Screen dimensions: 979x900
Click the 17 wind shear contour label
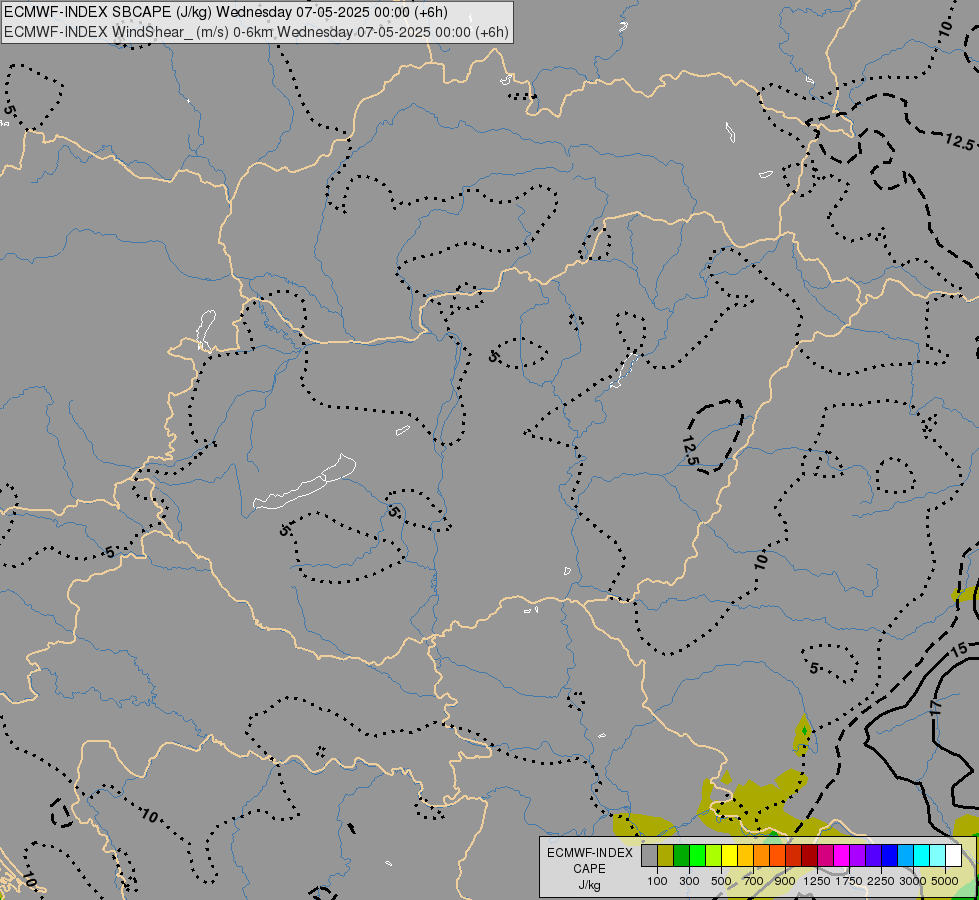935,707
